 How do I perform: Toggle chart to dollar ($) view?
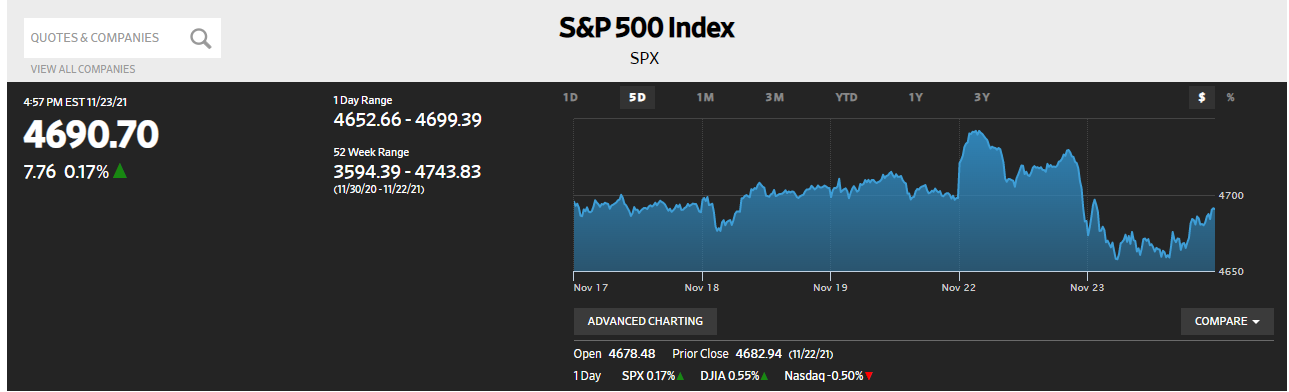[x=1201, y=97]
